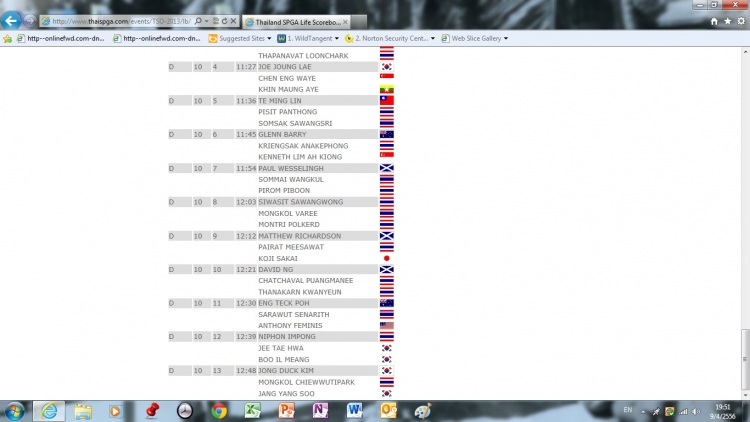The image size is (750, 422).
Task: Click the Add to Favorites bar icon
Action: coord(9,38)
